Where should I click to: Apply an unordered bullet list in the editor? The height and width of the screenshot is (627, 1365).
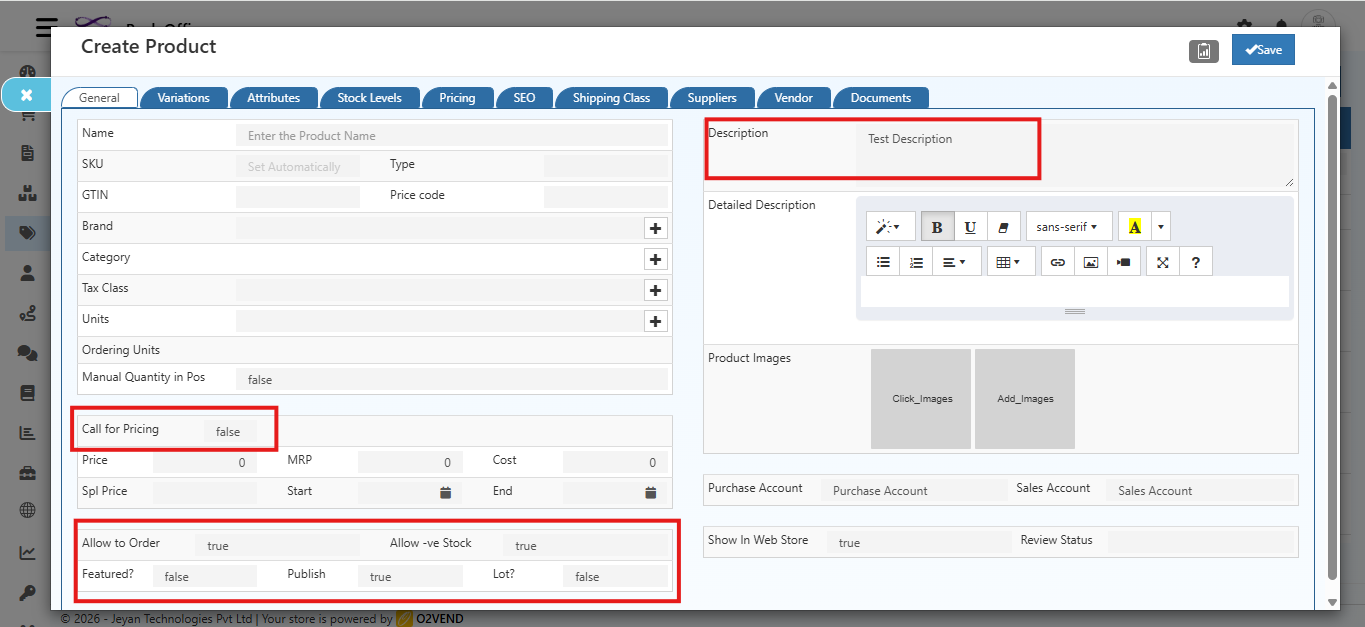click(884, 261)
